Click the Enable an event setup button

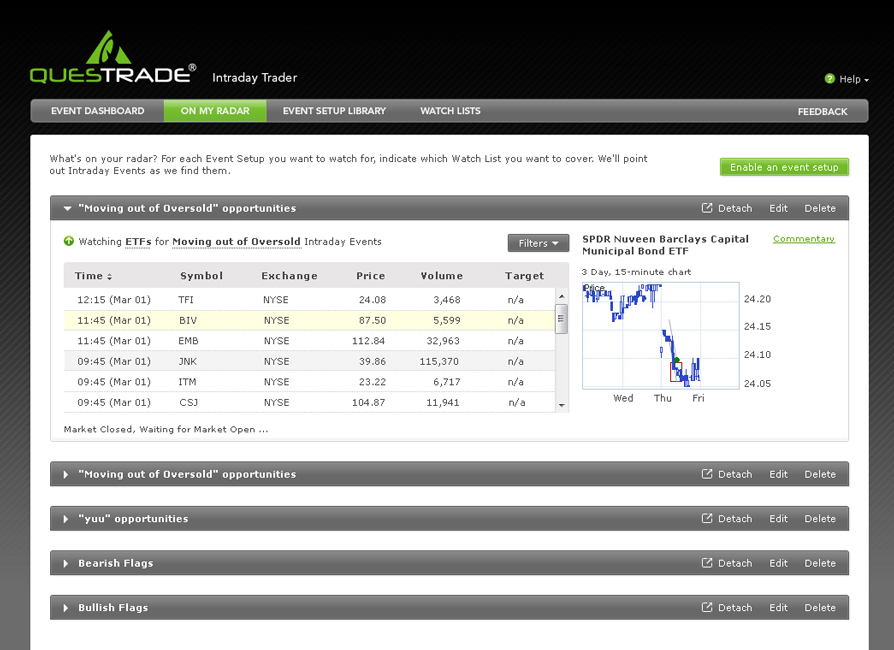[784, 167]
